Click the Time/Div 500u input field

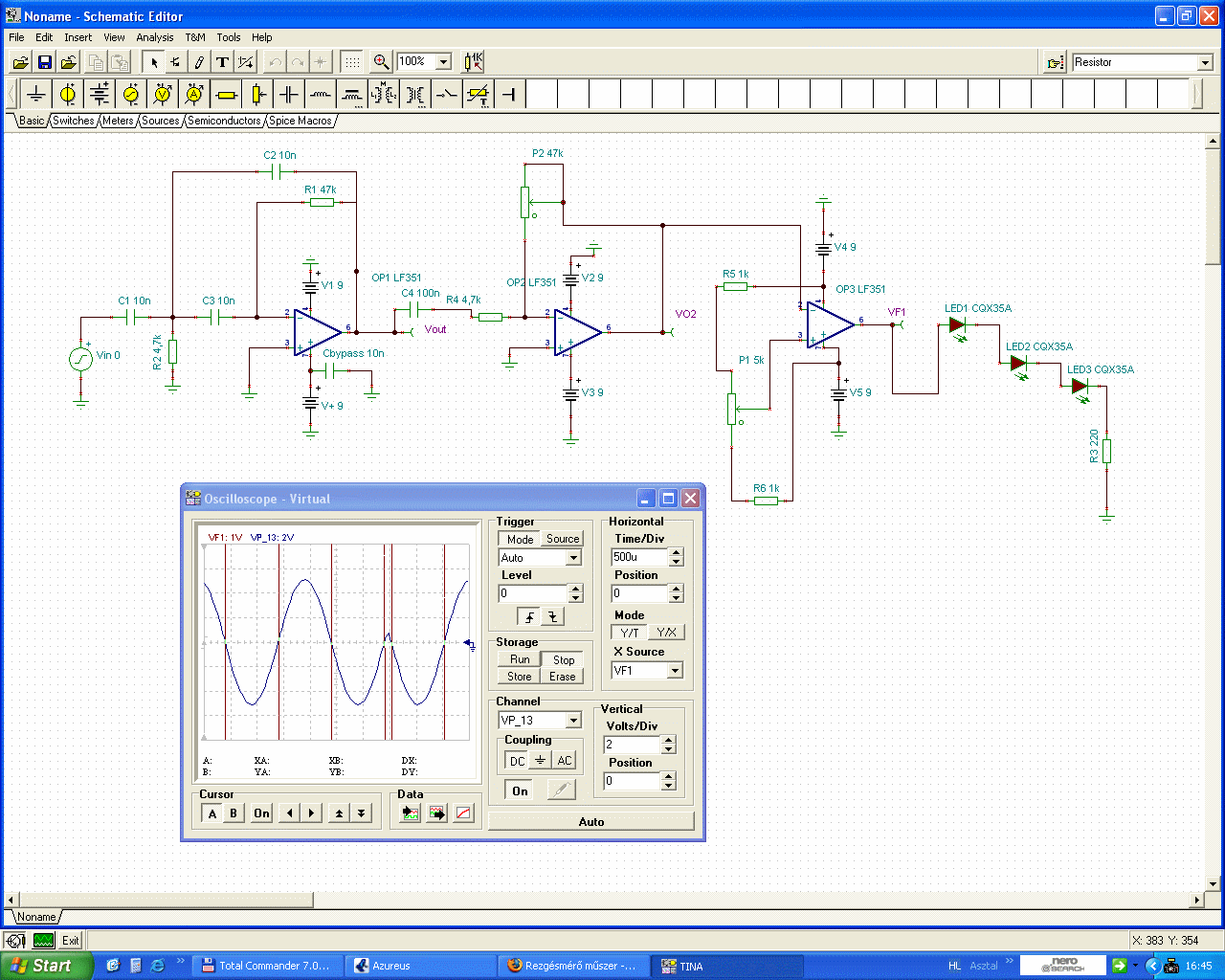pyautogui.click(x=638, y=557)
